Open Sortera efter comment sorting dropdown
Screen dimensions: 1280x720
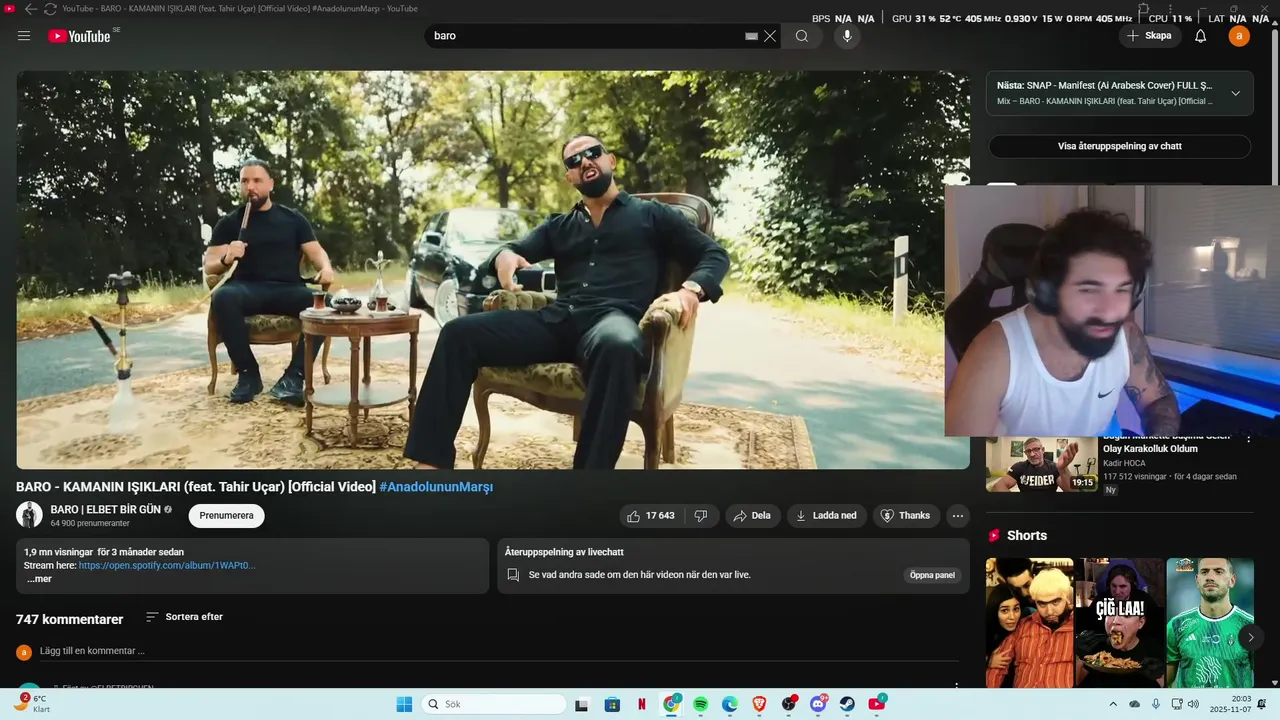tap(185, 617)
